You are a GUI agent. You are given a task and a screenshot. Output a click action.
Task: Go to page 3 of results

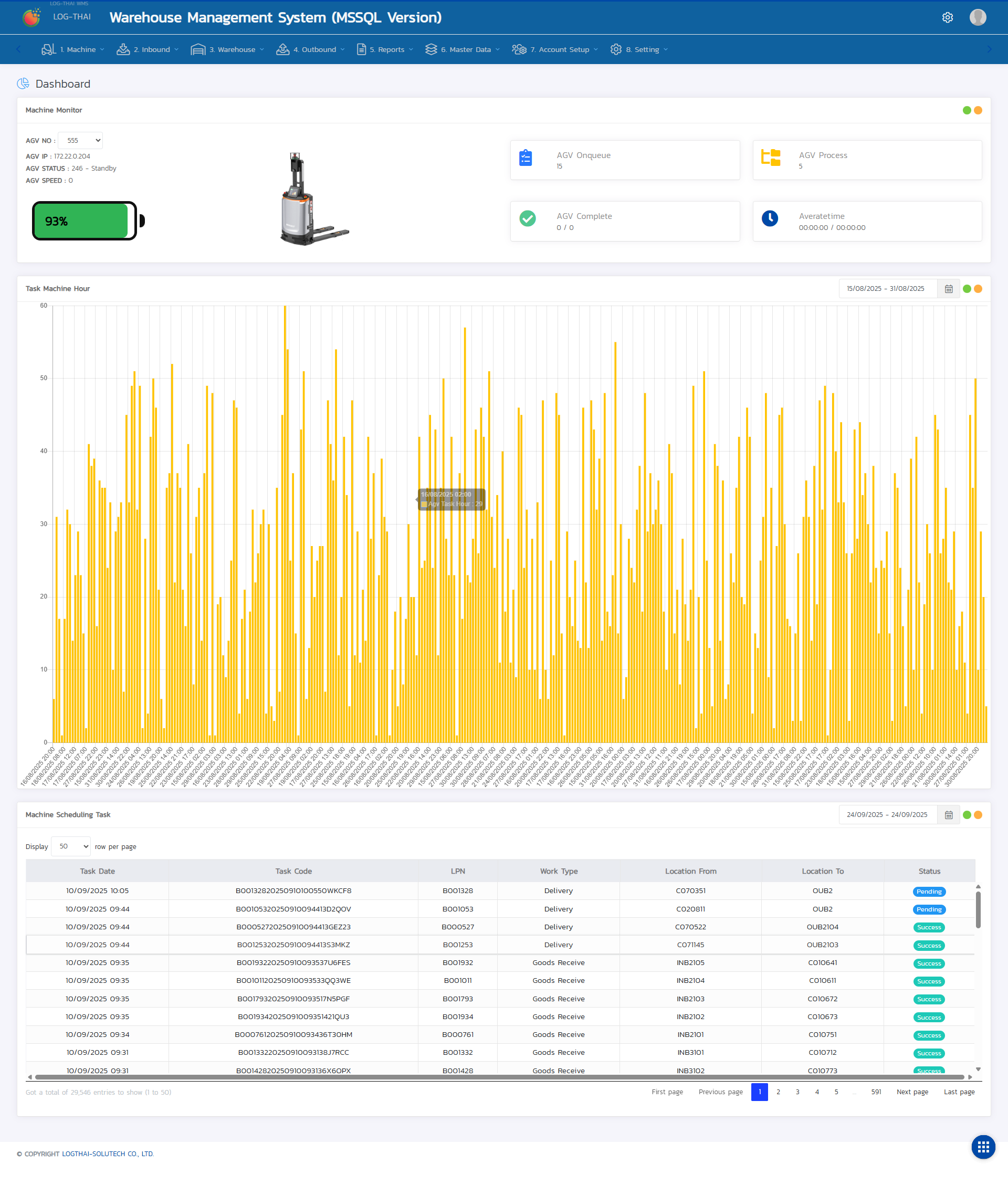tap(797, 1092)
